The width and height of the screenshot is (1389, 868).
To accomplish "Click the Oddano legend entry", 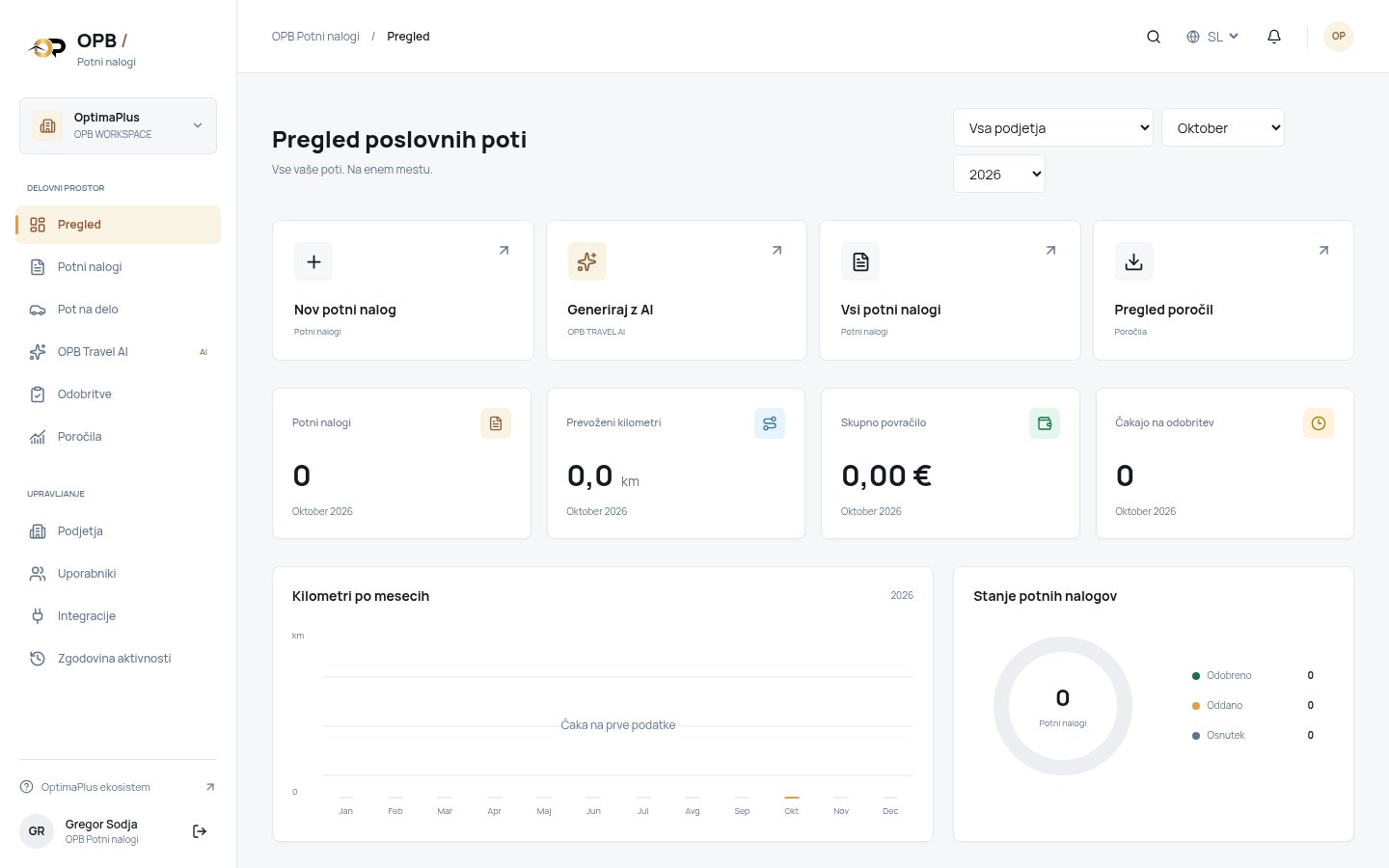I will 1253,705.
